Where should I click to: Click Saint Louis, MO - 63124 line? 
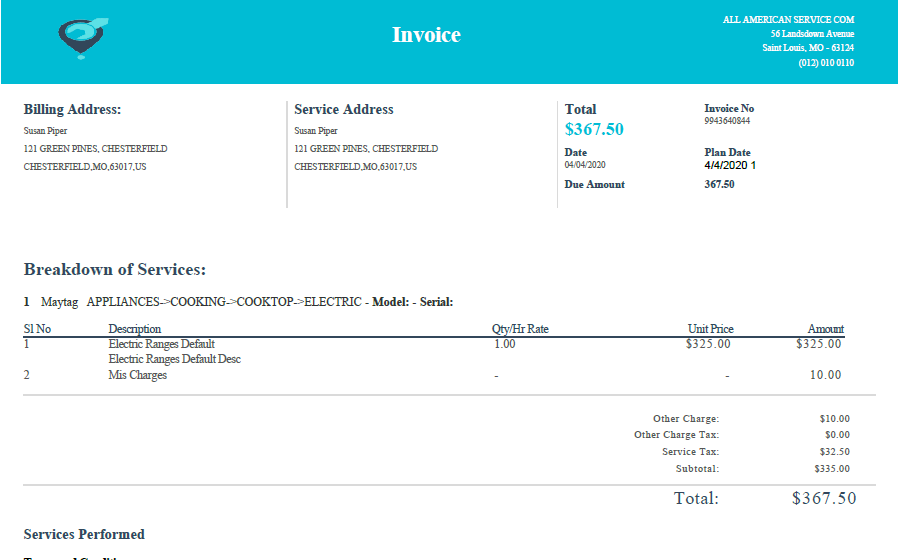point(808,48)
